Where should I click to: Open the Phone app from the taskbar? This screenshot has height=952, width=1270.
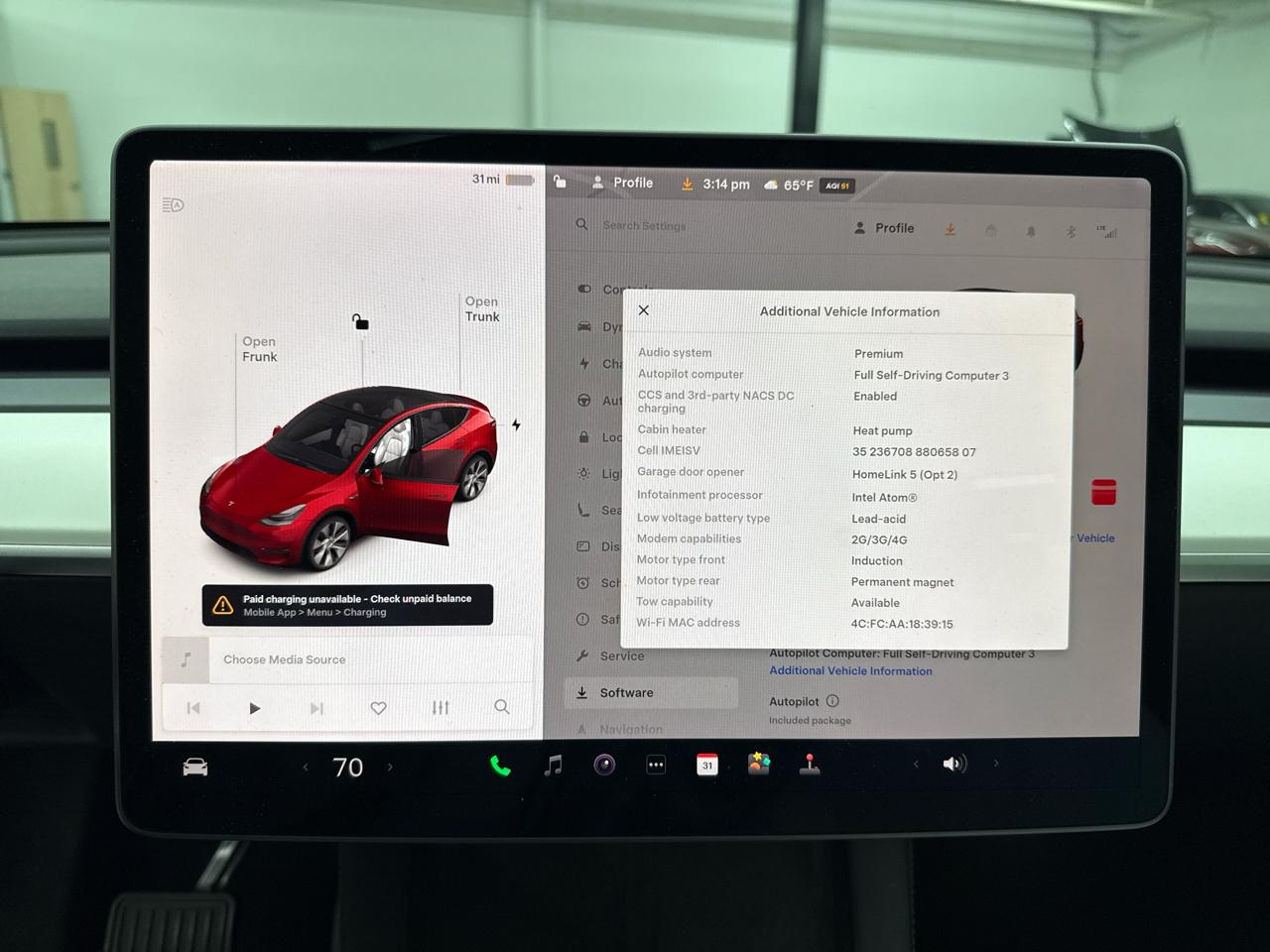[499, 765]
